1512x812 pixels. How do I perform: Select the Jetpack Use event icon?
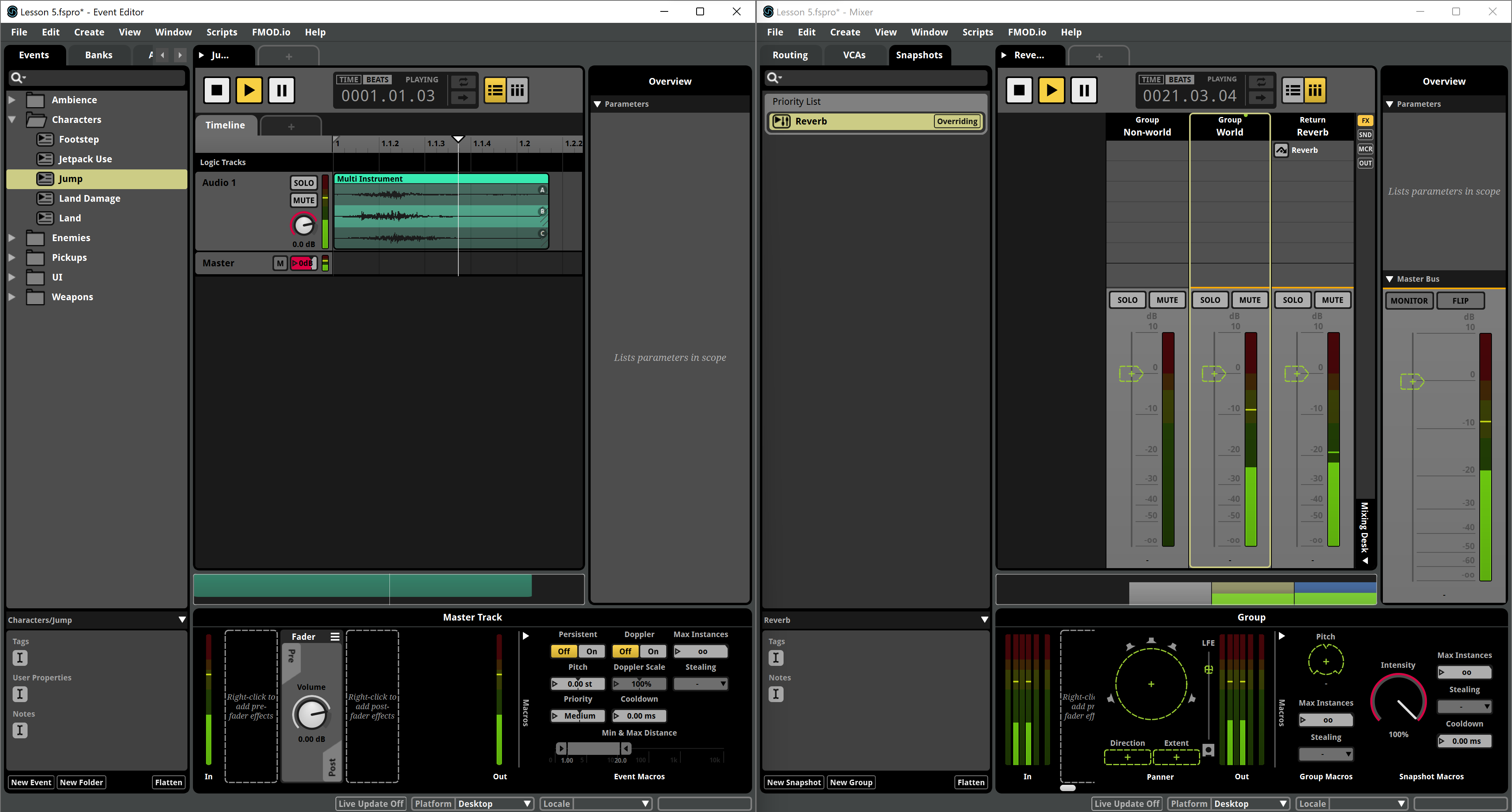tap(45, 159)
